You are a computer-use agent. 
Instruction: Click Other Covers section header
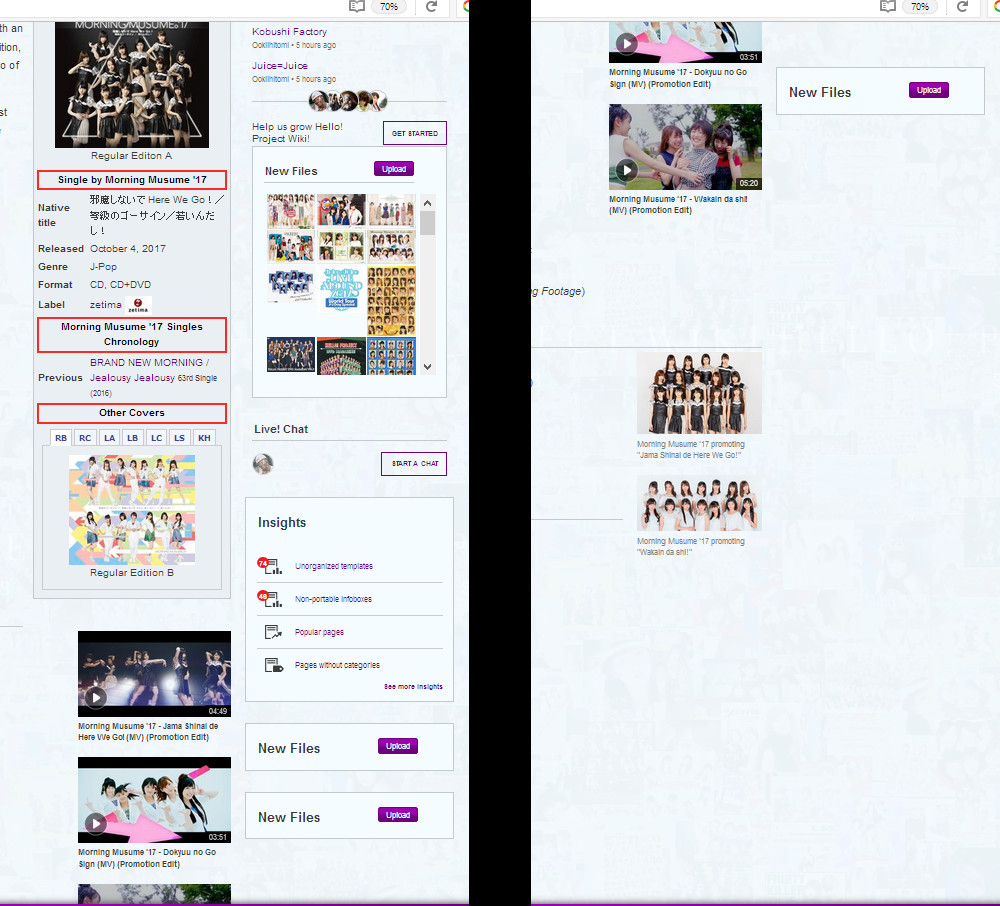(132, 413)
